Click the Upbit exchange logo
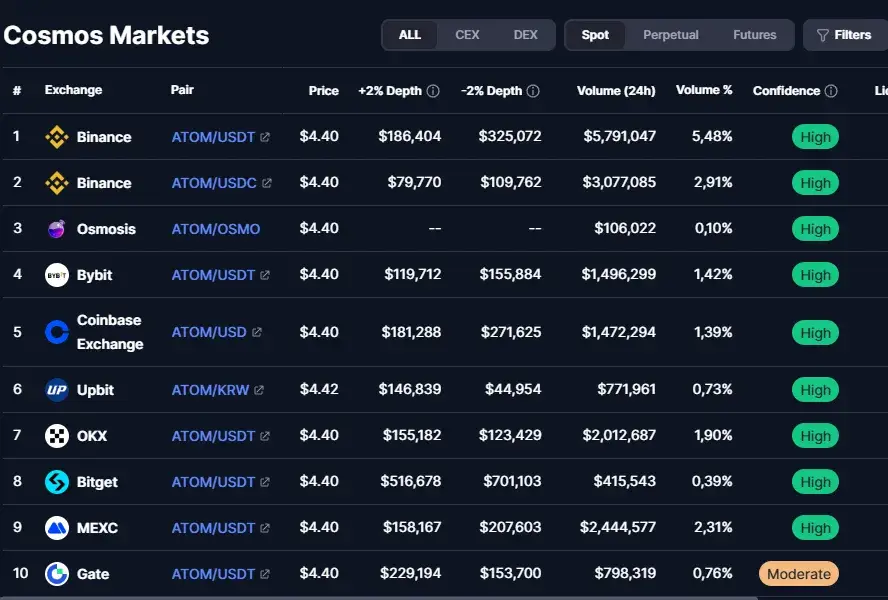Image resolution: width=888 pixels, height=600 pixels. click(57, 390)
